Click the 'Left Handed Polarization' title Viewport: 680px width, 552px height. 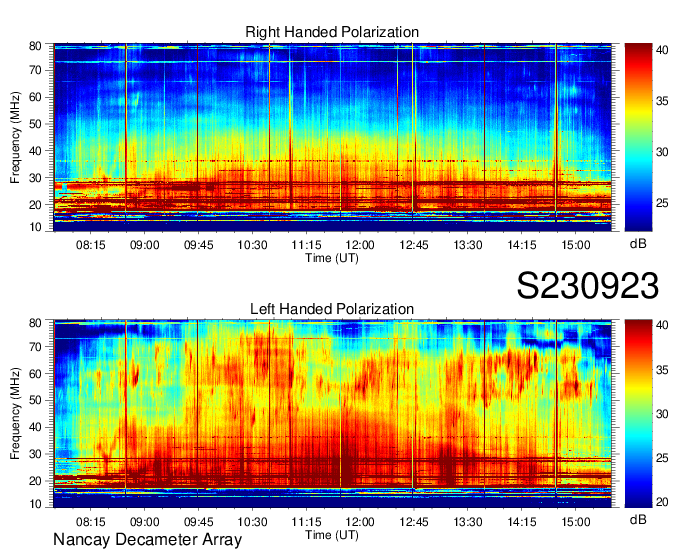pyautogui.click(x=332, y=309)
